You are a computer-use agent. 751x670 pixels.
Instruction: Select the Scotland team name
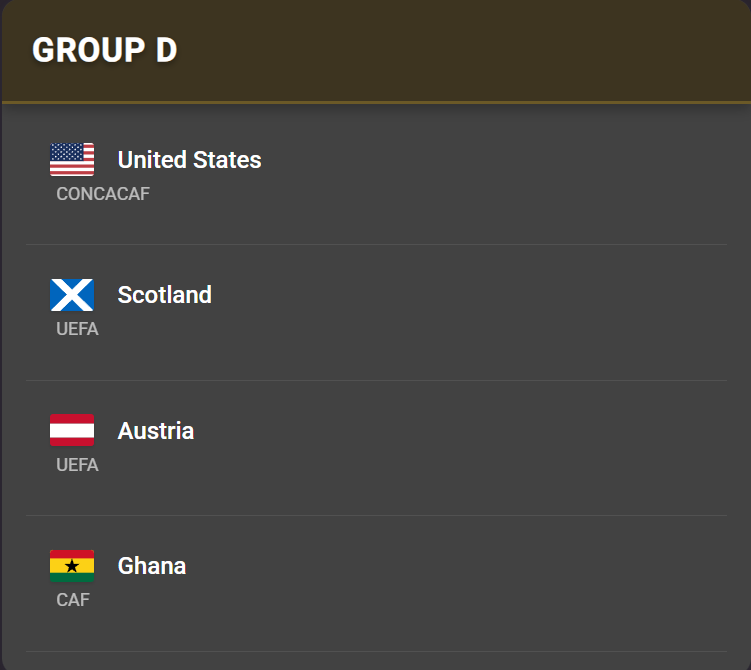click(164, 295)
